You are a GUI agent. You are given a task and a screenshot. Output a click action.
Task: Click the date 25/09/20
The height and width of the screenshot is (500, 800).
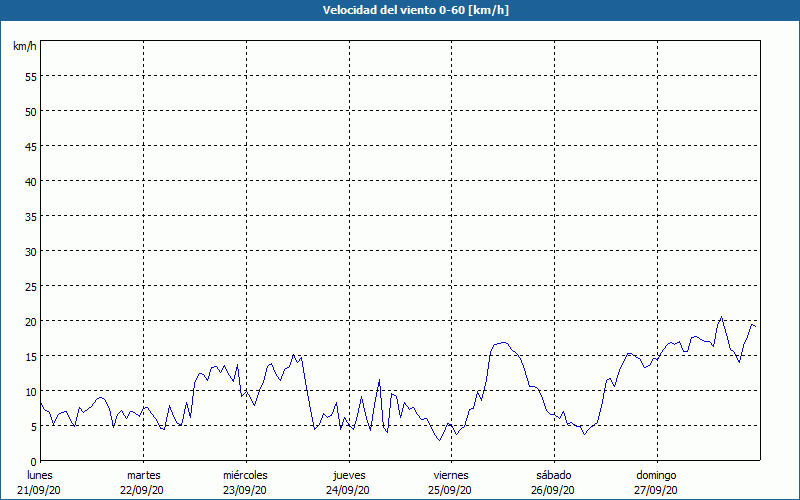[450, 490]
